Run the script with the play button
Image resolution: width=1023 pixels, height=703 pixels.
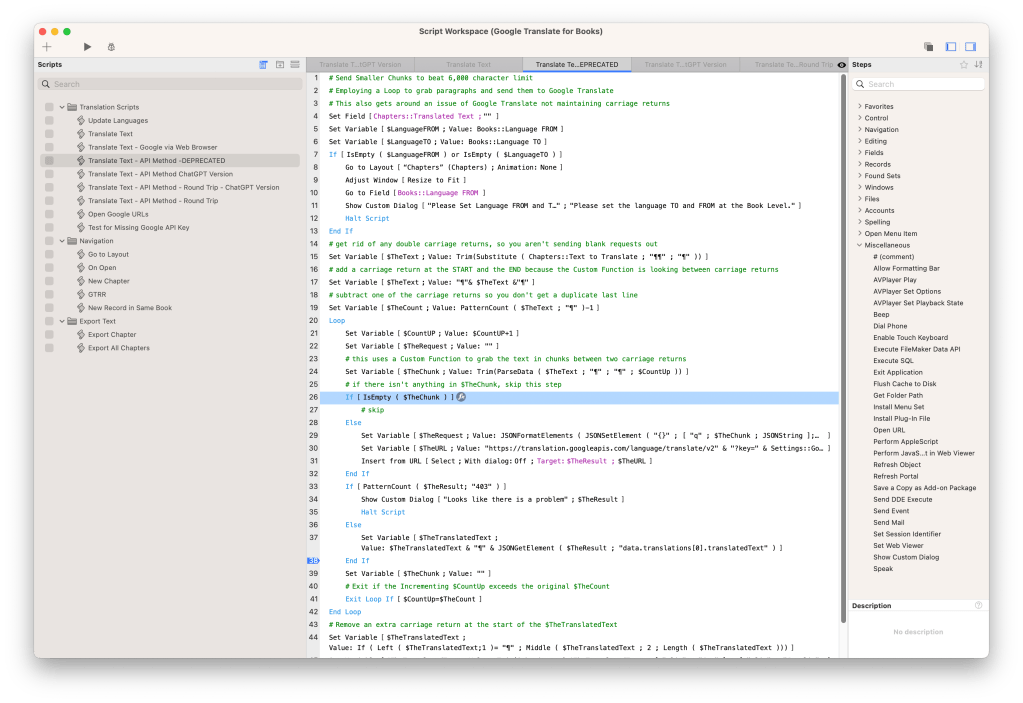point(87,47)
